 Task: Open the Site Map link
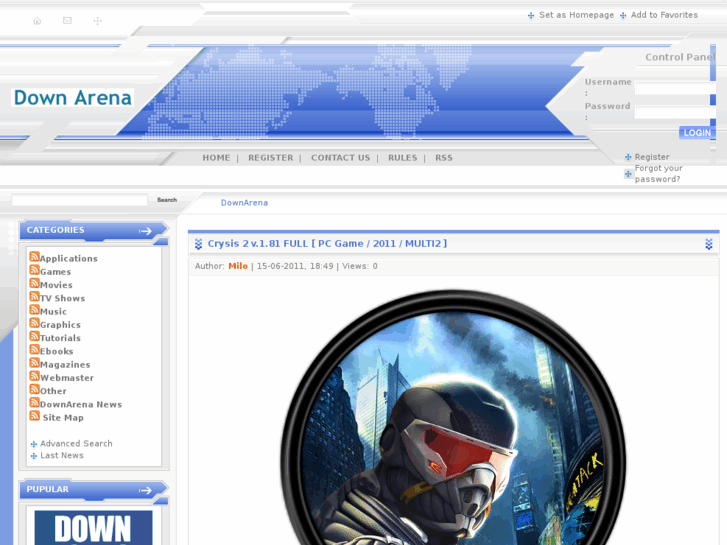(63, 417)
